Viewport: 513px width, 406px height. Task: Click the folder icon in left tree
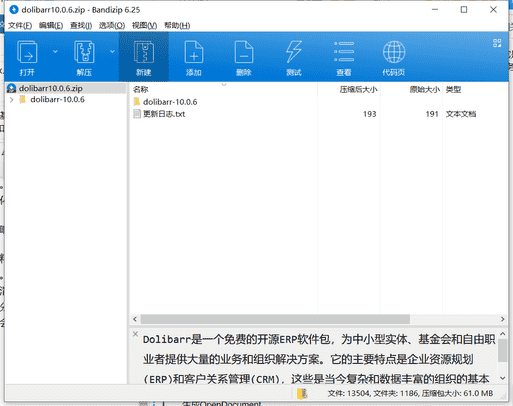coord(23,100)
